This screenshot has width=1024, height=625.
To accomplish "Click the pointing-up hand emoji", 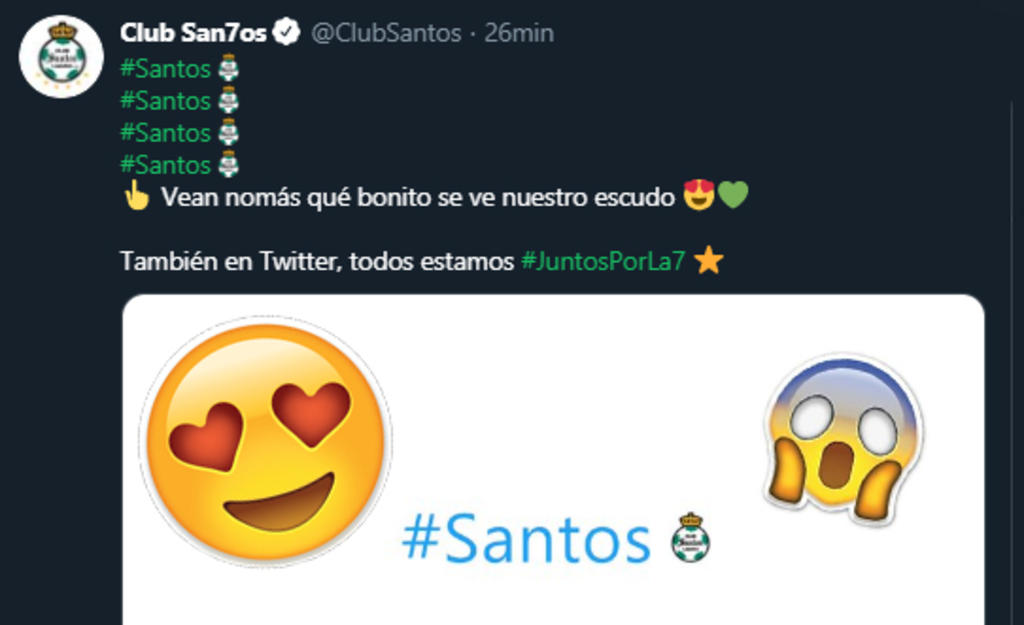I will 136,195.
